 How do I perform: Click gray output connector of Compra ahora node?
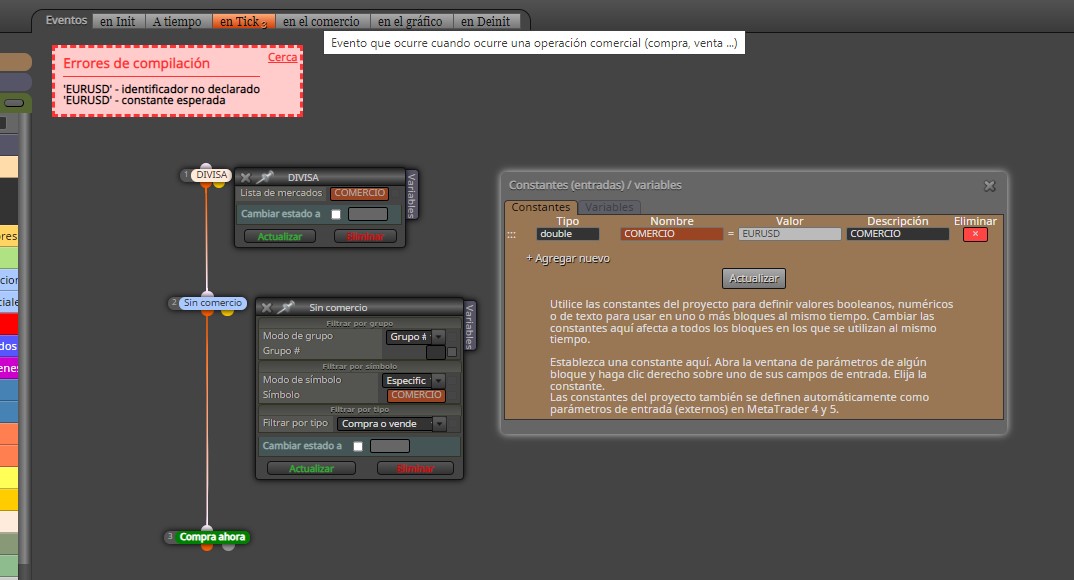pos(229,546)
